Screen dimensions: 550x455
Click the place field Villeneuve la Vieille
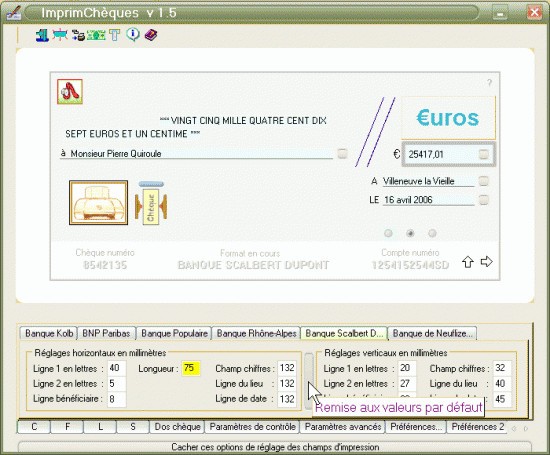tap(428, 181)
